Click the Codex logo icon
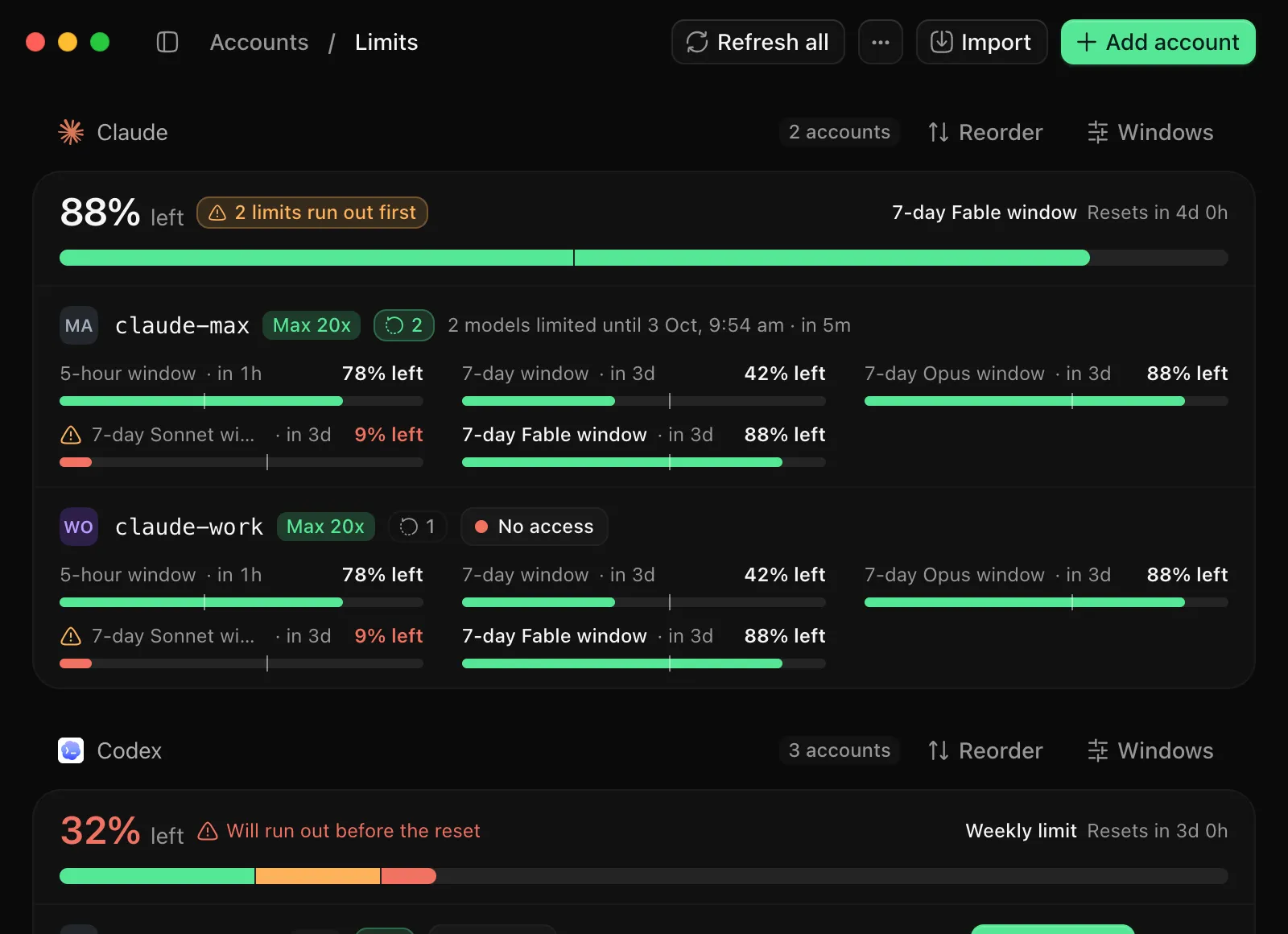This screenshot has height=934, width=1288. click(x=71, y=750)
